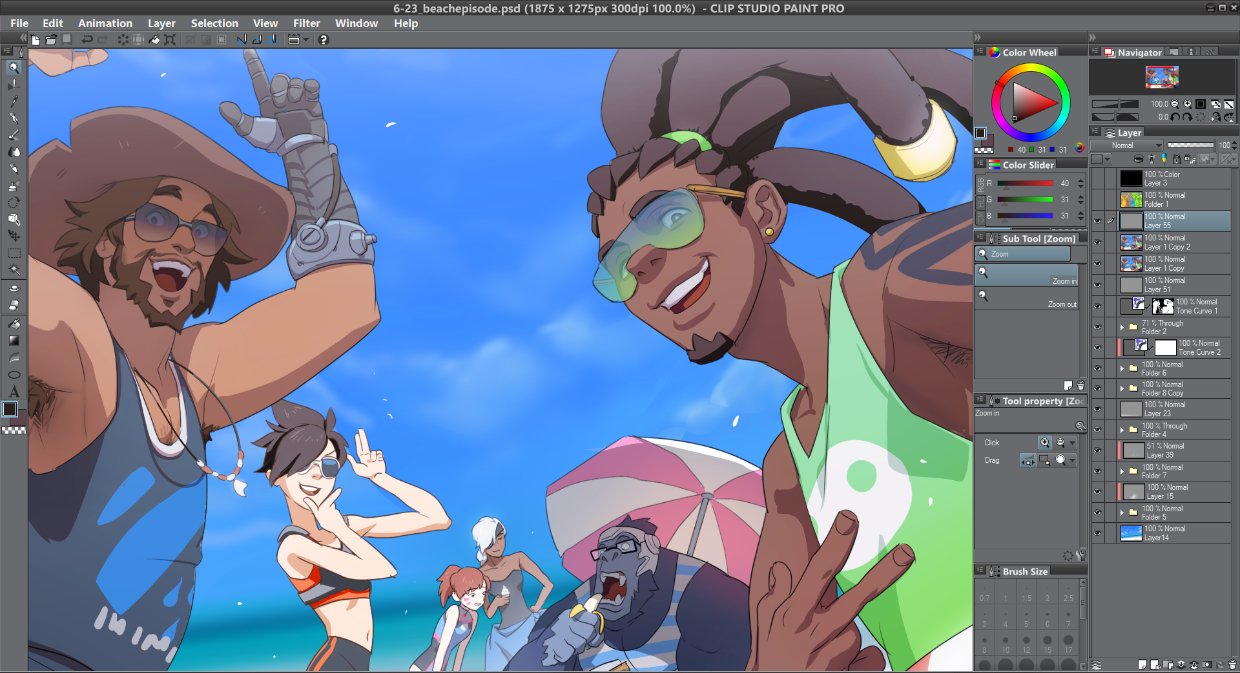Select the Fill bucket tool in the tool palette
The height and width of the screenshot is (673, 1240).
click(x=14, y=323)
